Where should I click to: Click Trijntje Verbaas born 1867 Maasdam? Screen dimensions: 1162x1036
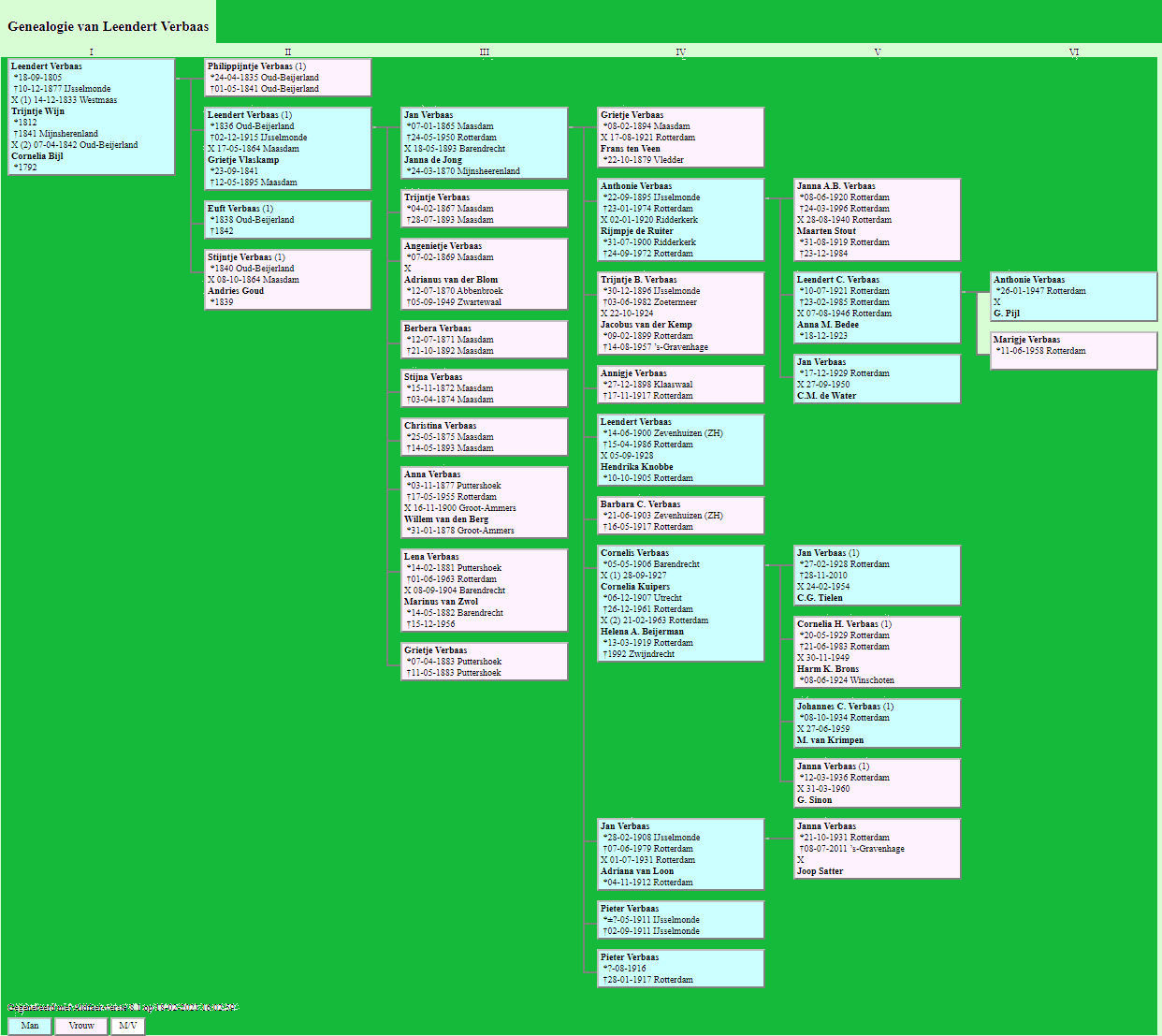click(484, 209)
